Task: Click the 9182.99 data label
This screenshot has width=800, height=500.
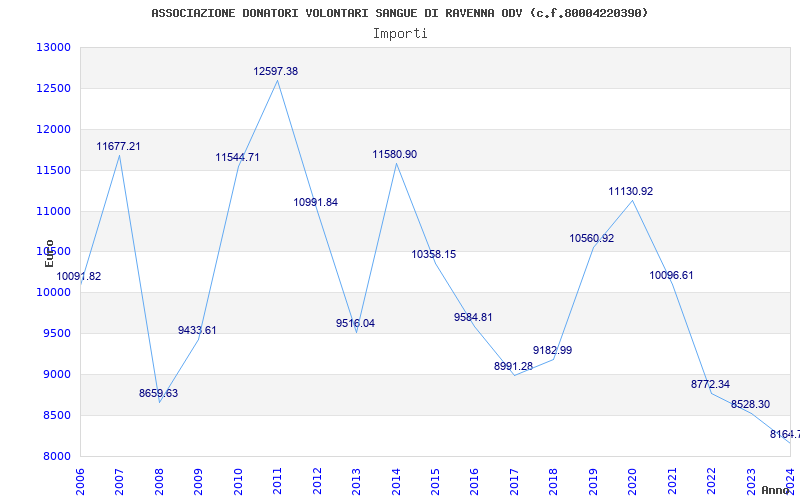Action: point(553,350)
